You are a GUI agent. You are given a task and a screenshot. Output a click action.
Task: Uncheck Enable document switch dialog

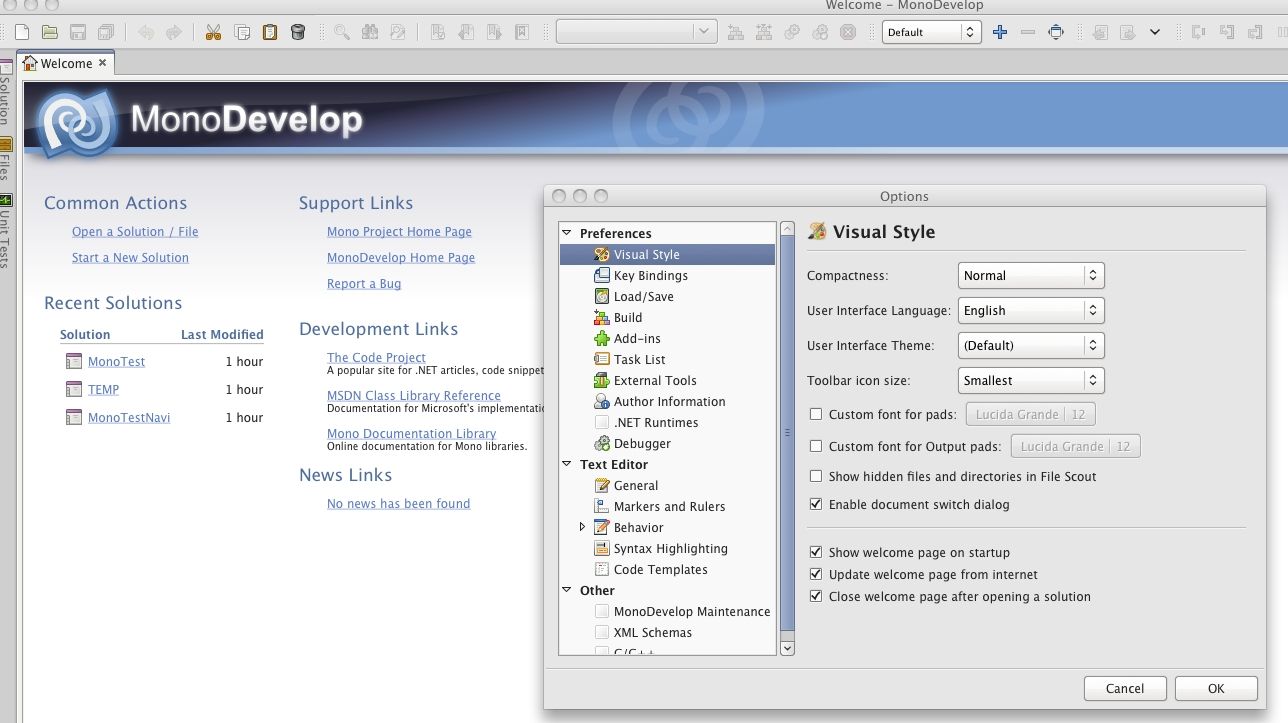[x=816, y=504]
